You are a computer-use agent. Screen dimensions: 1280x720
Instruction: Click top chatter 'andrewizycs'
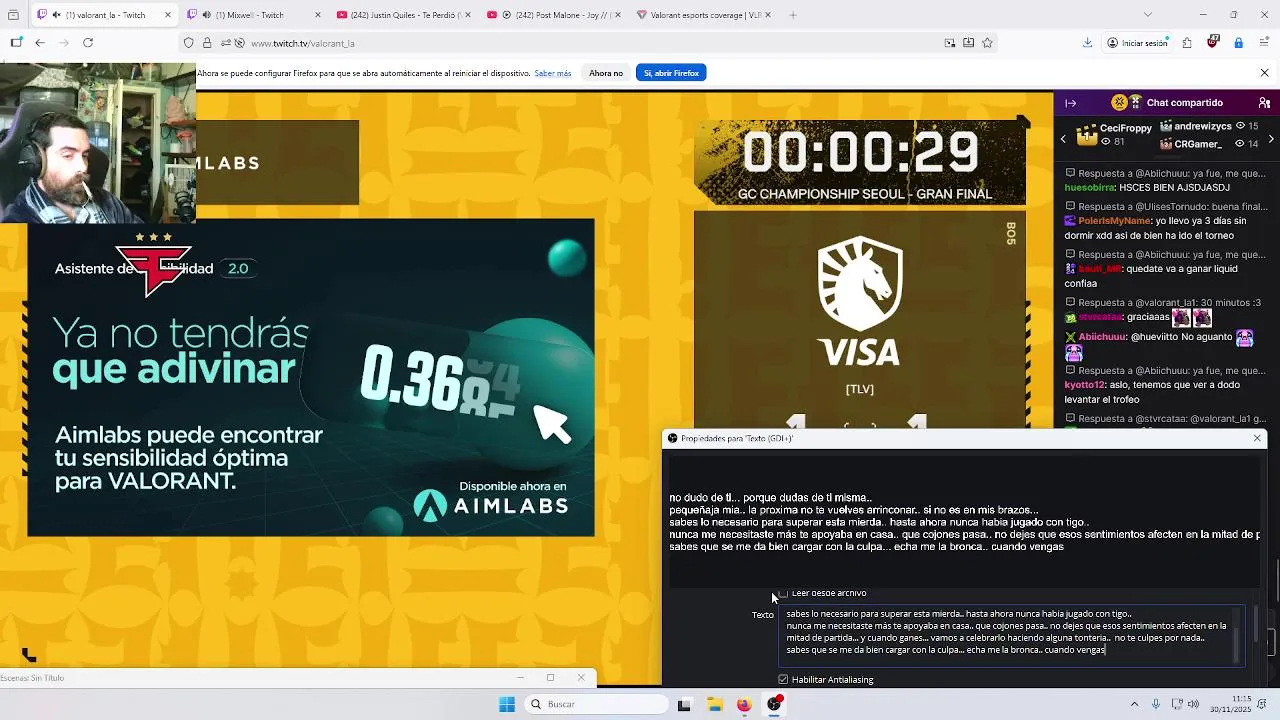pos(1203,127)
